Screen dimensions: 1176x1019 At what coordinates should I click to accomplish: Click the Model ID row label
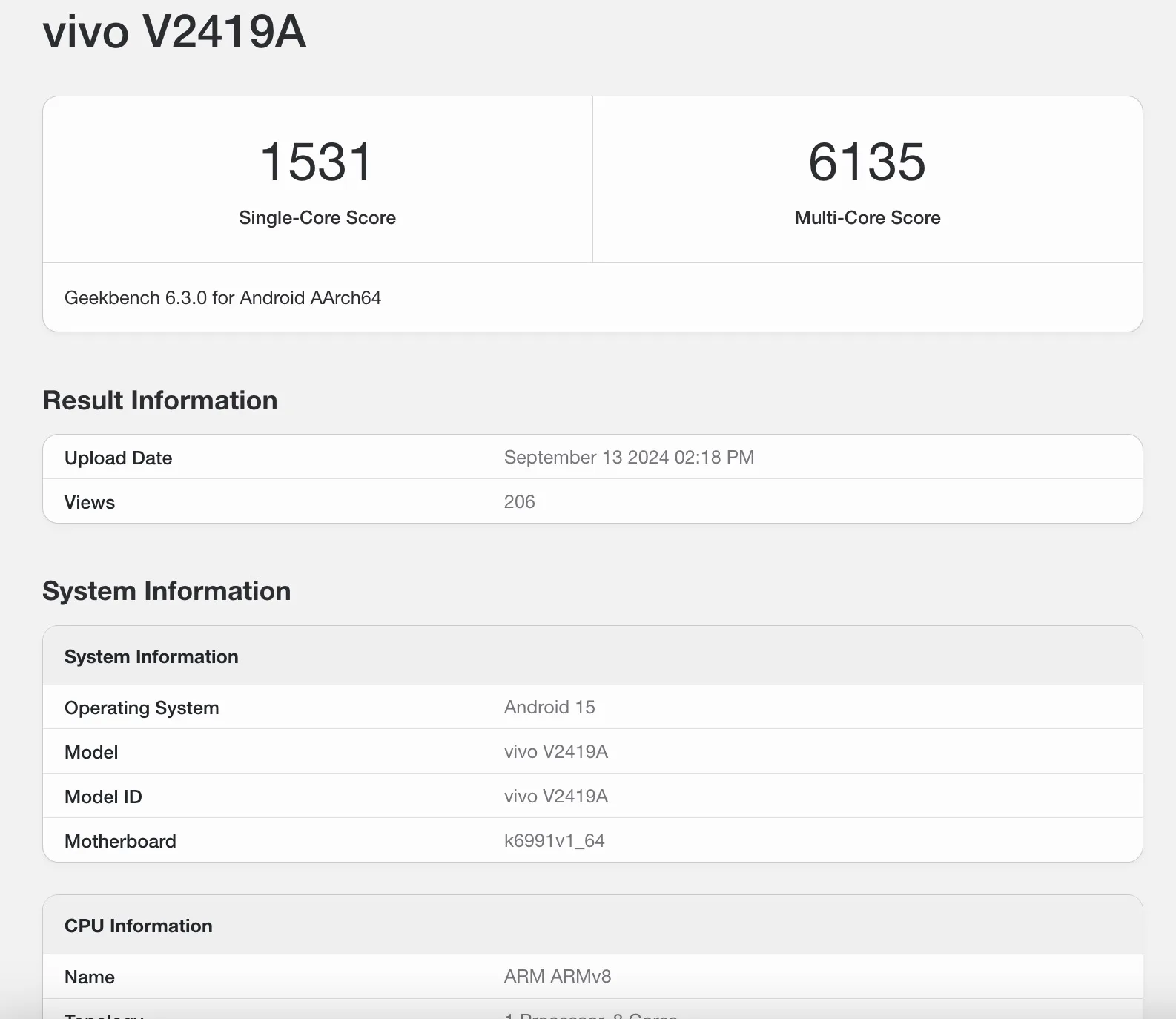tap(103, 797)
